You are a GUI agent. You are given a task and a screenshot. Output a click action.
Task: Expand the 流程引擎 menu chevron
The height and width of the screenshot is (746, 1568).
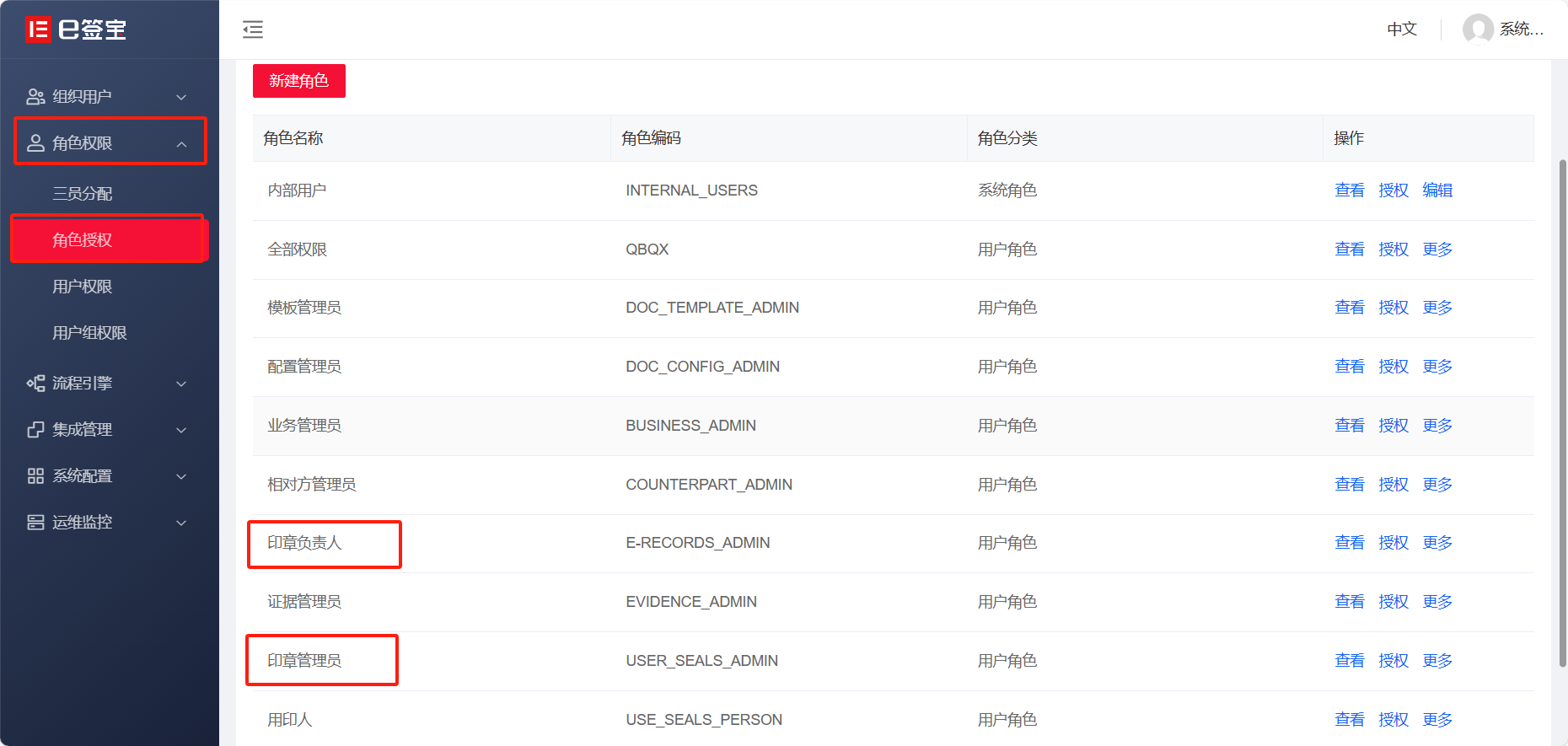click(181, 384)
